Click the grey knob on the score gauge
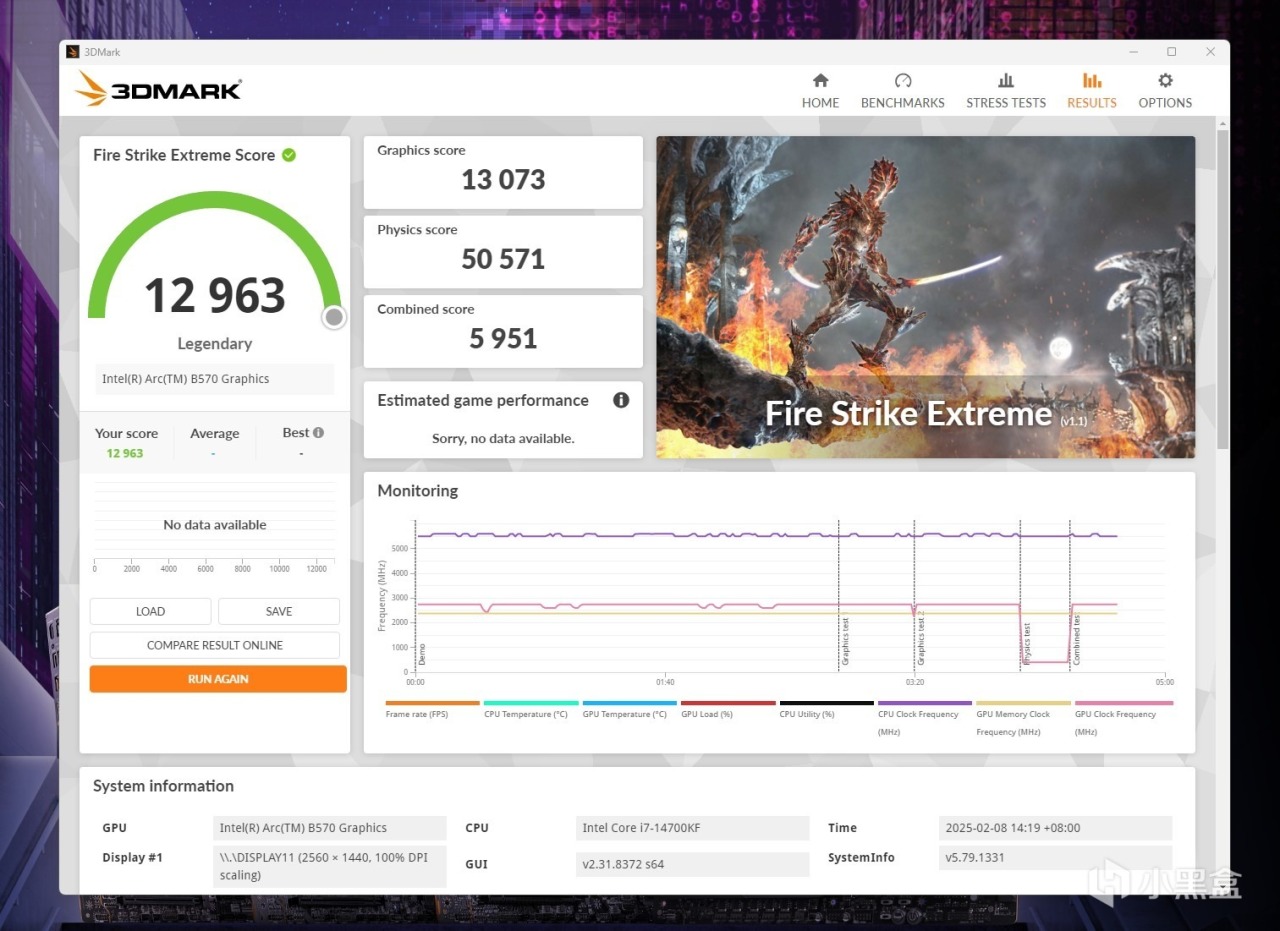 (x=334, y=317)
